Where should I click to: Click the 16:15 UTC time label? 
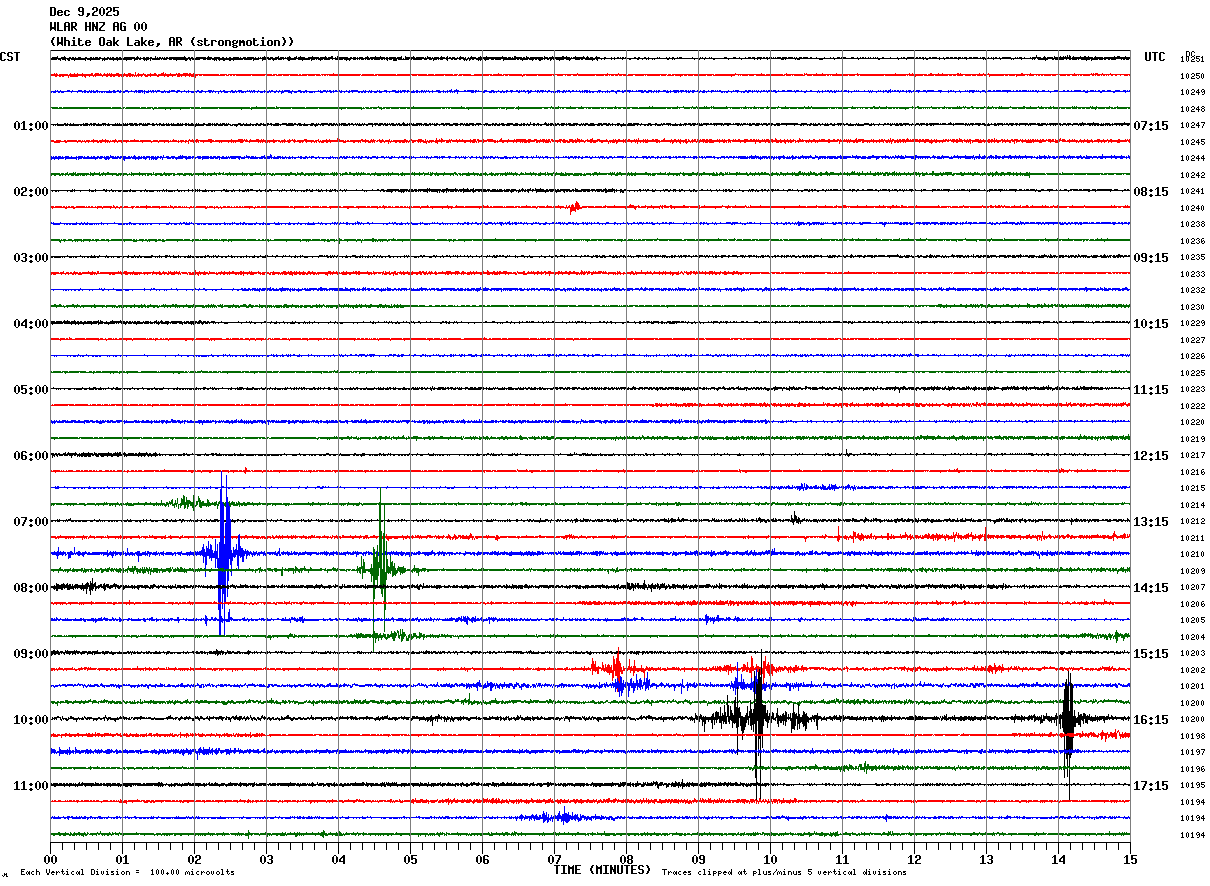1151,720
